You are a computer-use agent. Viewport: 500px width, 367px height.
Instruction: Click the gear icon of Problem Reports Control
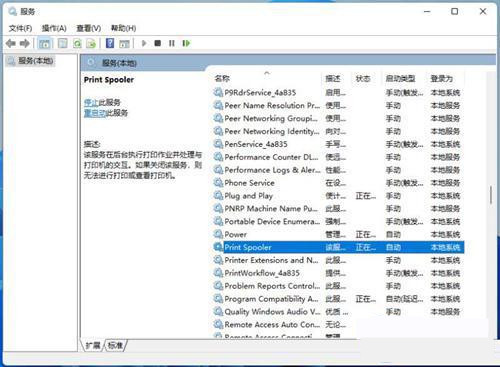coord(218,286)
